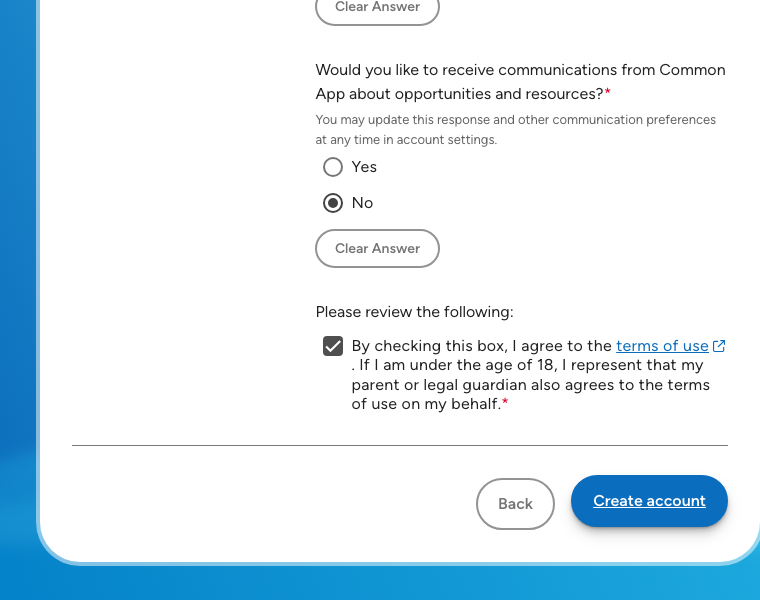This screenshot has height=600, width=760.
Task: Select the "Yes" radio button
Action: [x=333, y=167]
